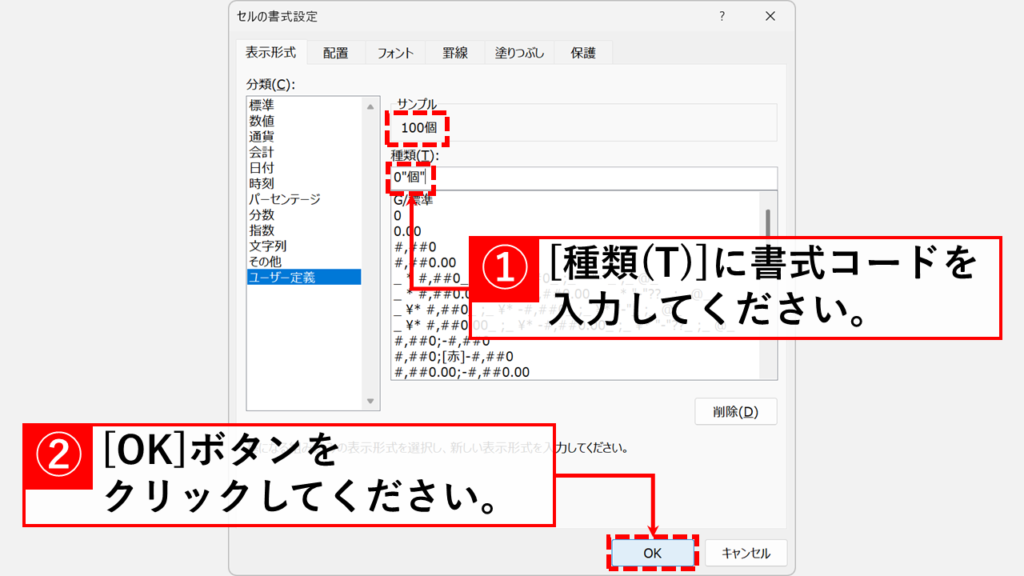Image resolution: width=1024 pixels, height=576 pixels.
Task: Click the category list scroll-up arrow
Action: coord(370,106)
